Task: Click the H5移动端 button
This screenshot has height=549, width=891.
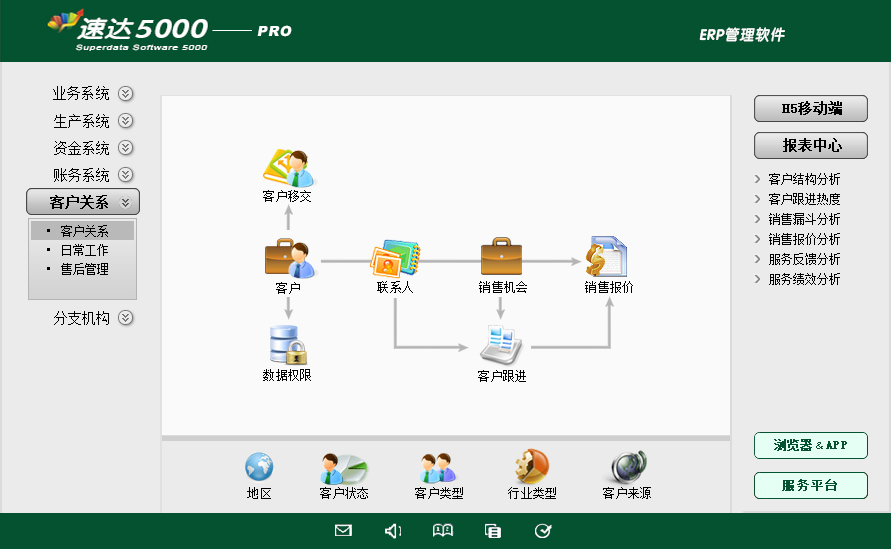Action: (811, 109)
